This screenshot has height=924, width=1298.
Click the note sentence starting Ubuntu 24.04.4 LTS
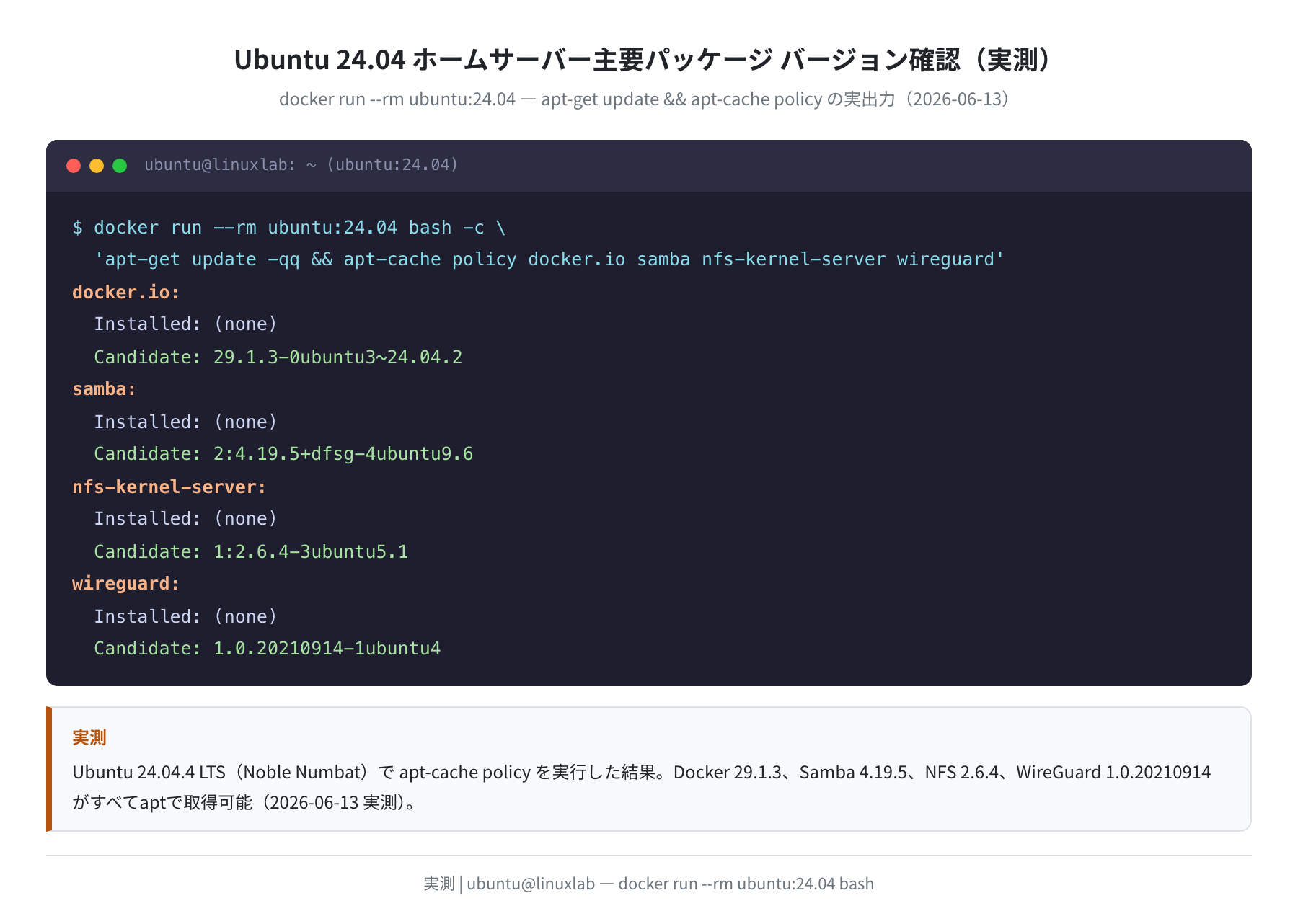(642, 772)
